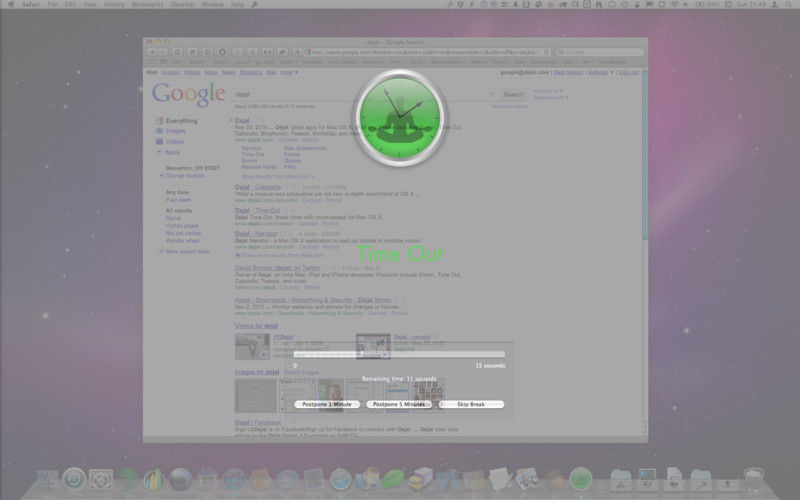The width and height of the screenshot is (800, 500).
Task: Open the Images link in Google top bar
Action: [x=170, y=72]
